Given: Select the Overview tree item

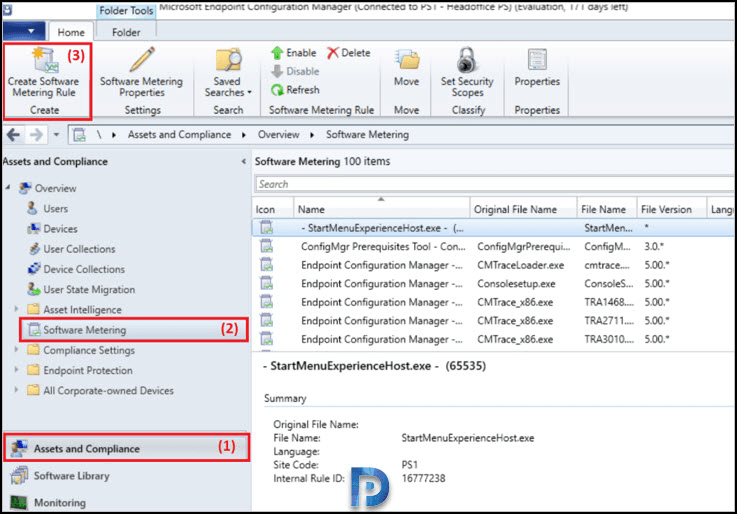Looking at the screenshot, I should [x=55, y=188].
